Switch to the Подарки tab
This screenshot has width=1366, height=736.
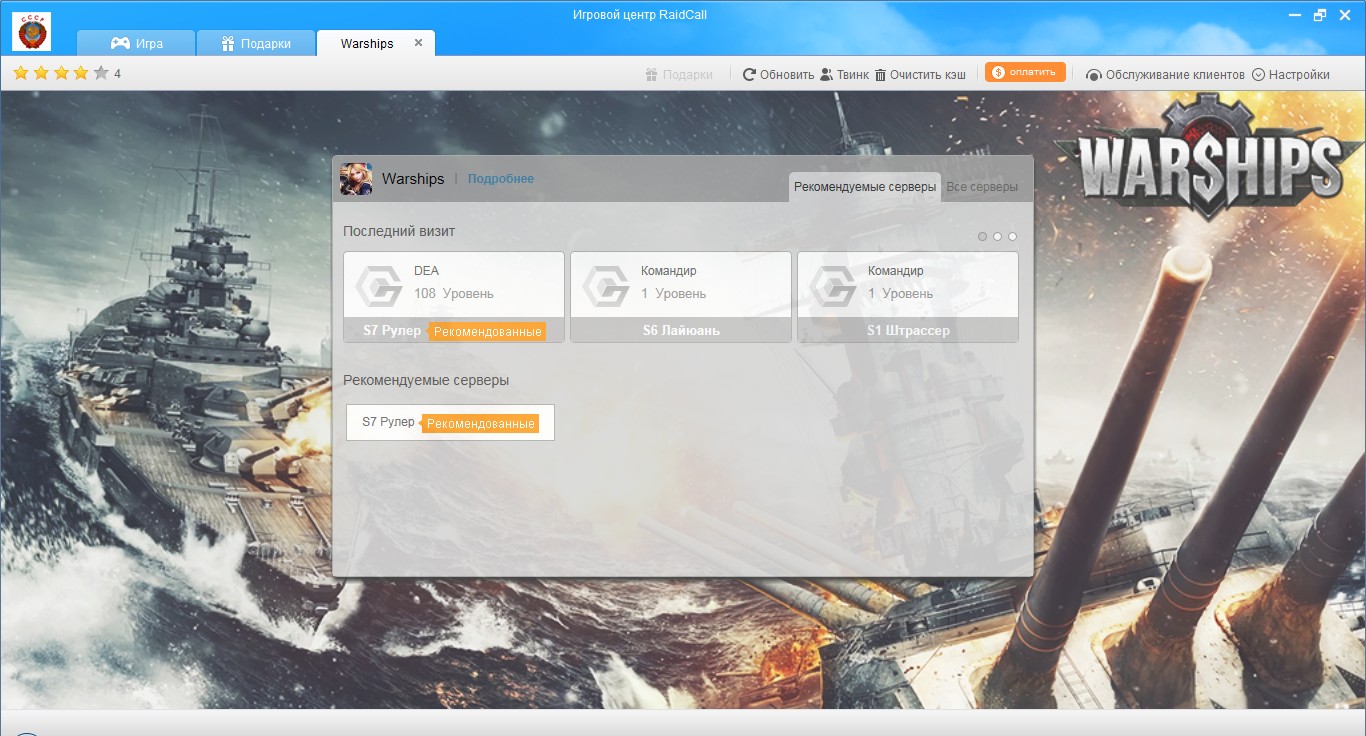pos(255,43)
